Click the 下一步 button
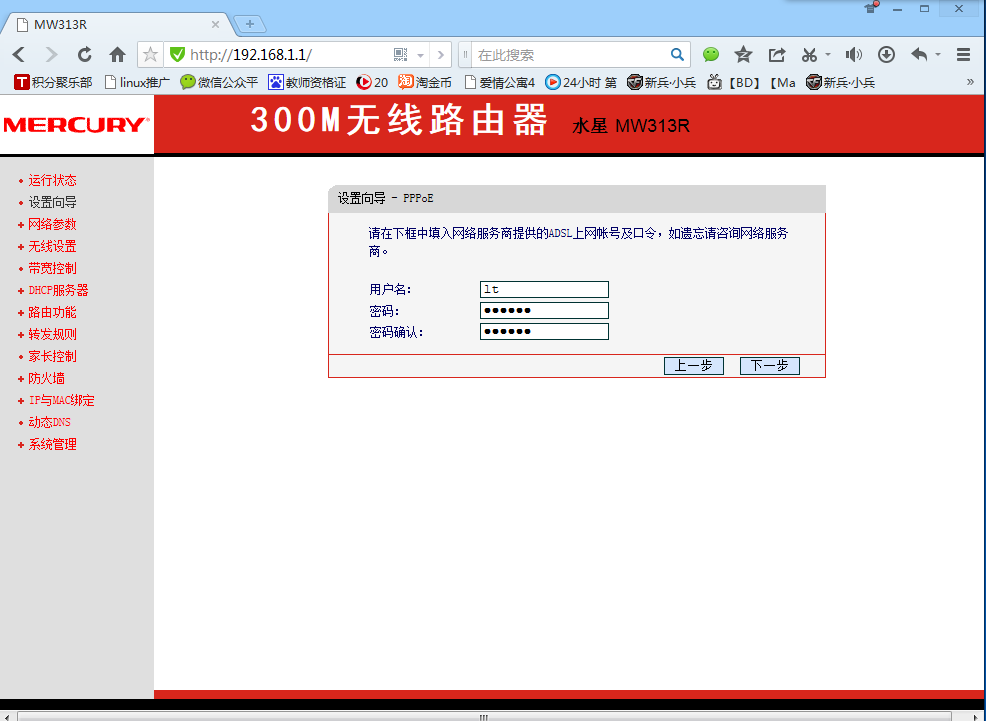986x721 pixels. (x=770, y=366)
